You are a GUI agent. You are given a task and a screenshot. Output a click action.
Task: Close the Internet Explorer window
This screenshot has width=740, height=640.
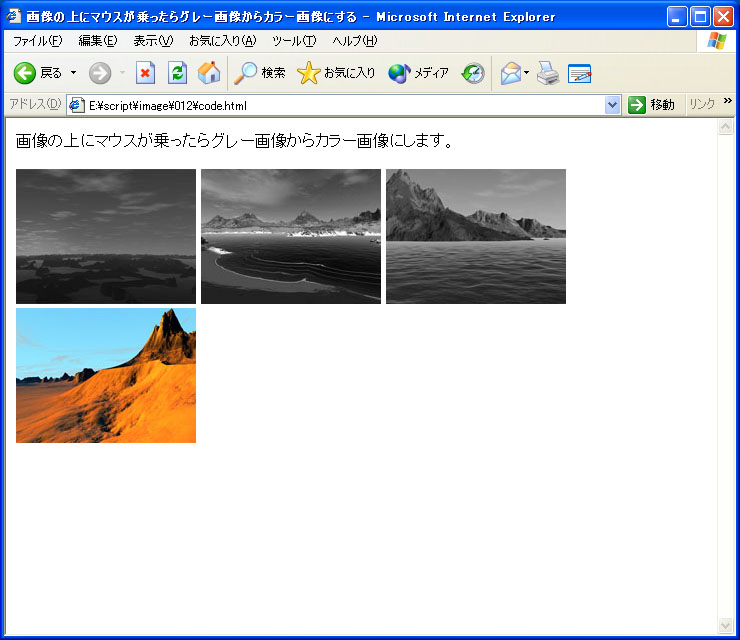(x=723, y=17)
